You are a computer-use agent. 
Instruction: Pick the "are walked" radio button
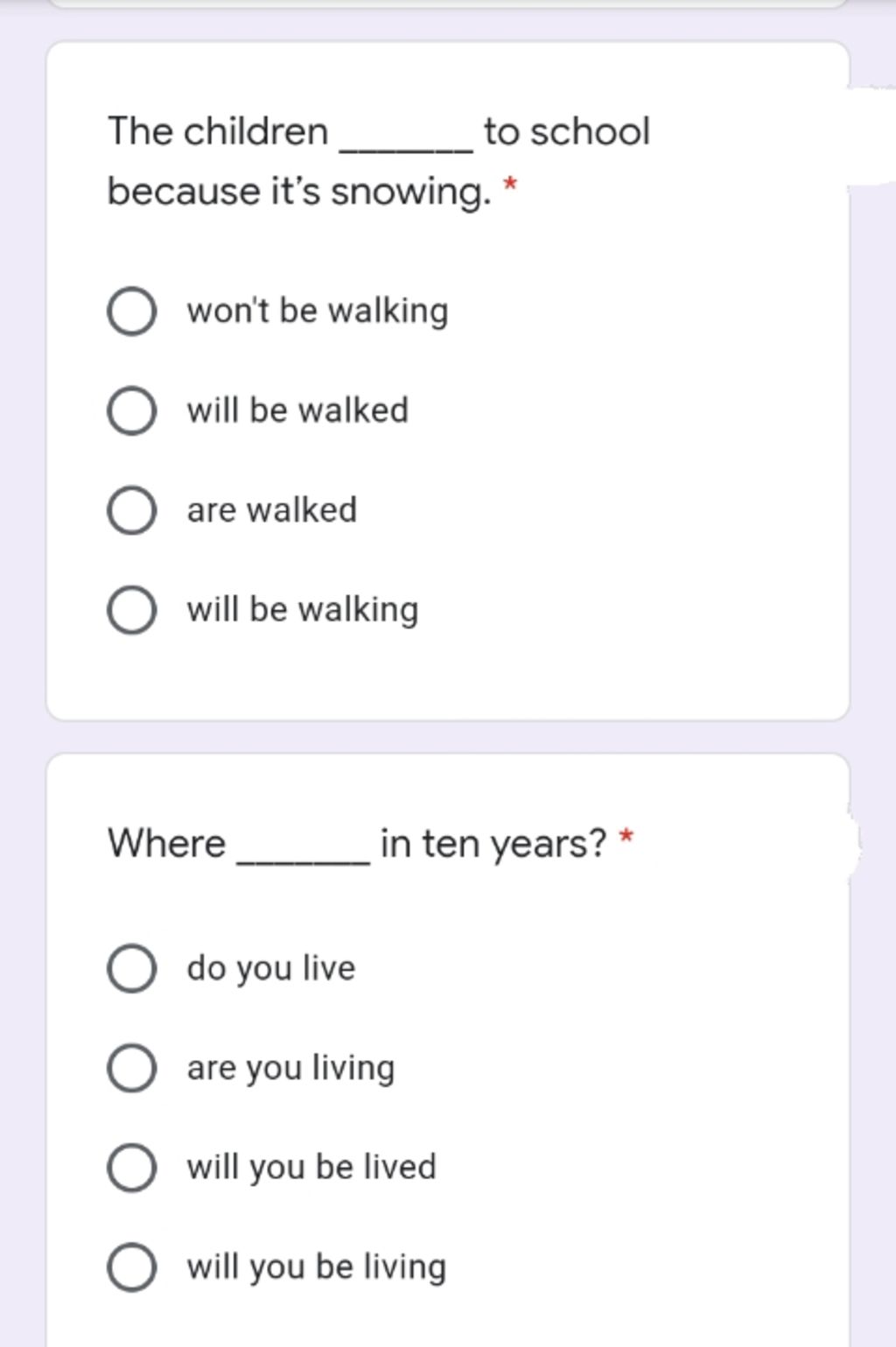pos(132,510)
